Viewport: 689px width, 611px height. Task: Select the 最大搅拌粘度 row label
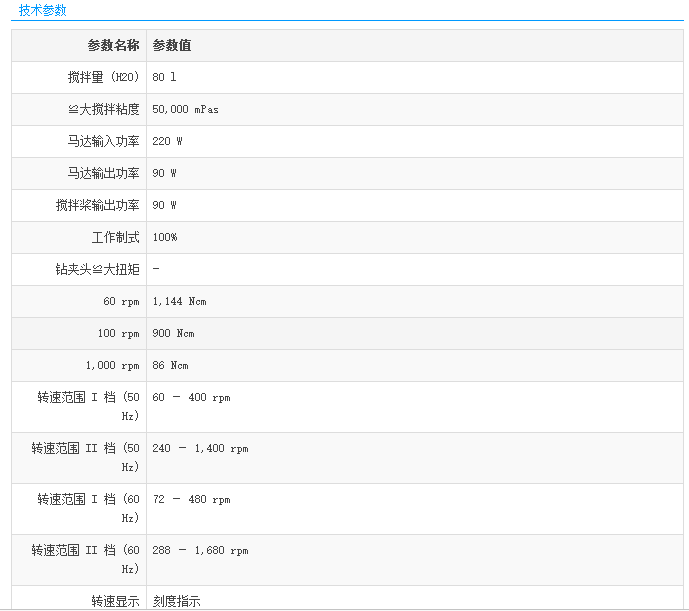(x=97, y=109)
